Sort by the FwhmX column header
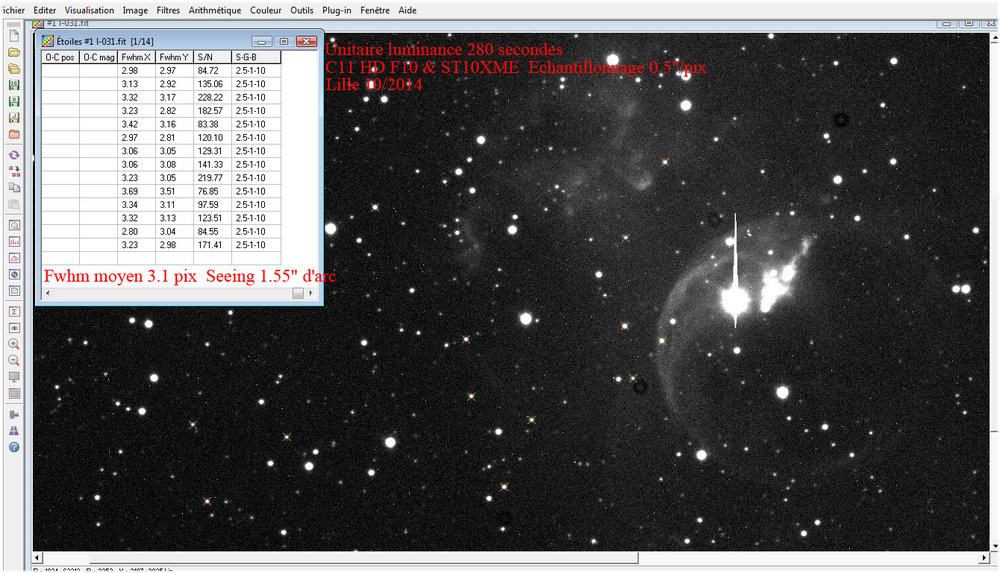Viewport: 1000px width, 573px height. pos(136,57)
